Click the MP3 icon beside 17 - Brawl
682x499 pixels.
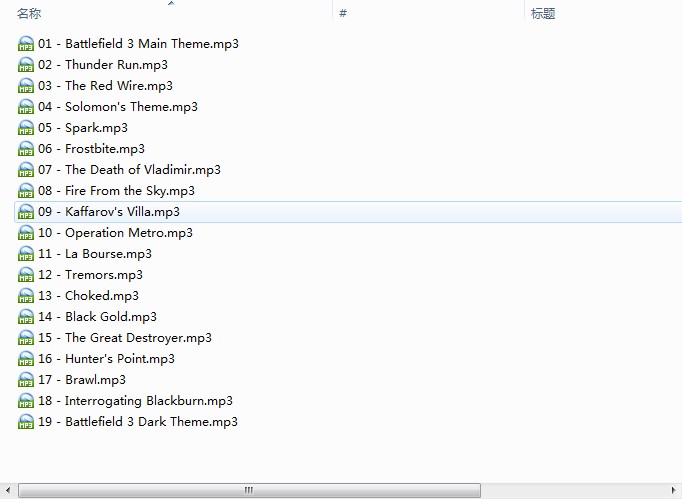[x=26, y=380]
